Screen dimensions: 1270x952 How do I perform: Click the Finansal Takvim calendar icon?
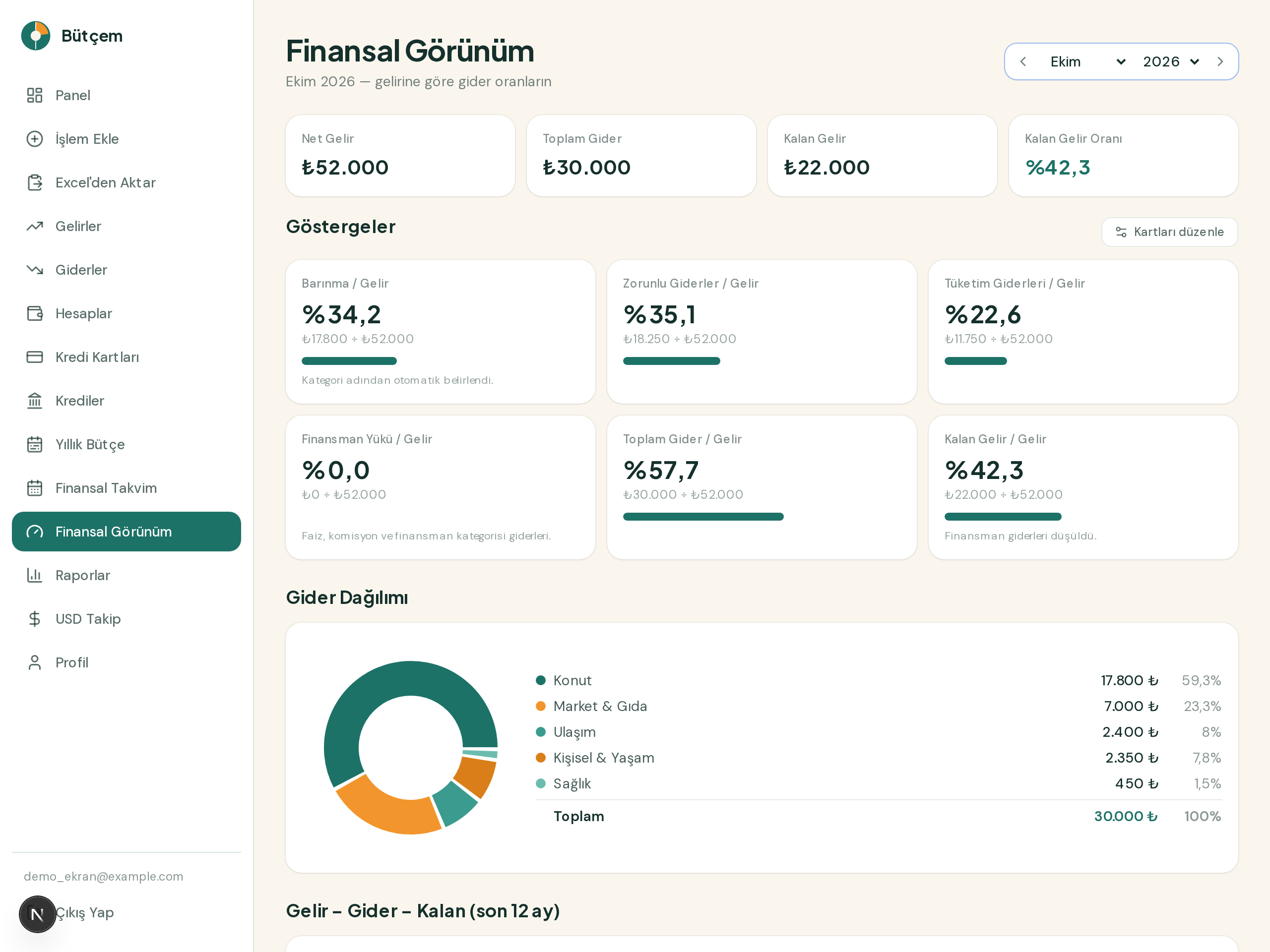coord(34,488)
